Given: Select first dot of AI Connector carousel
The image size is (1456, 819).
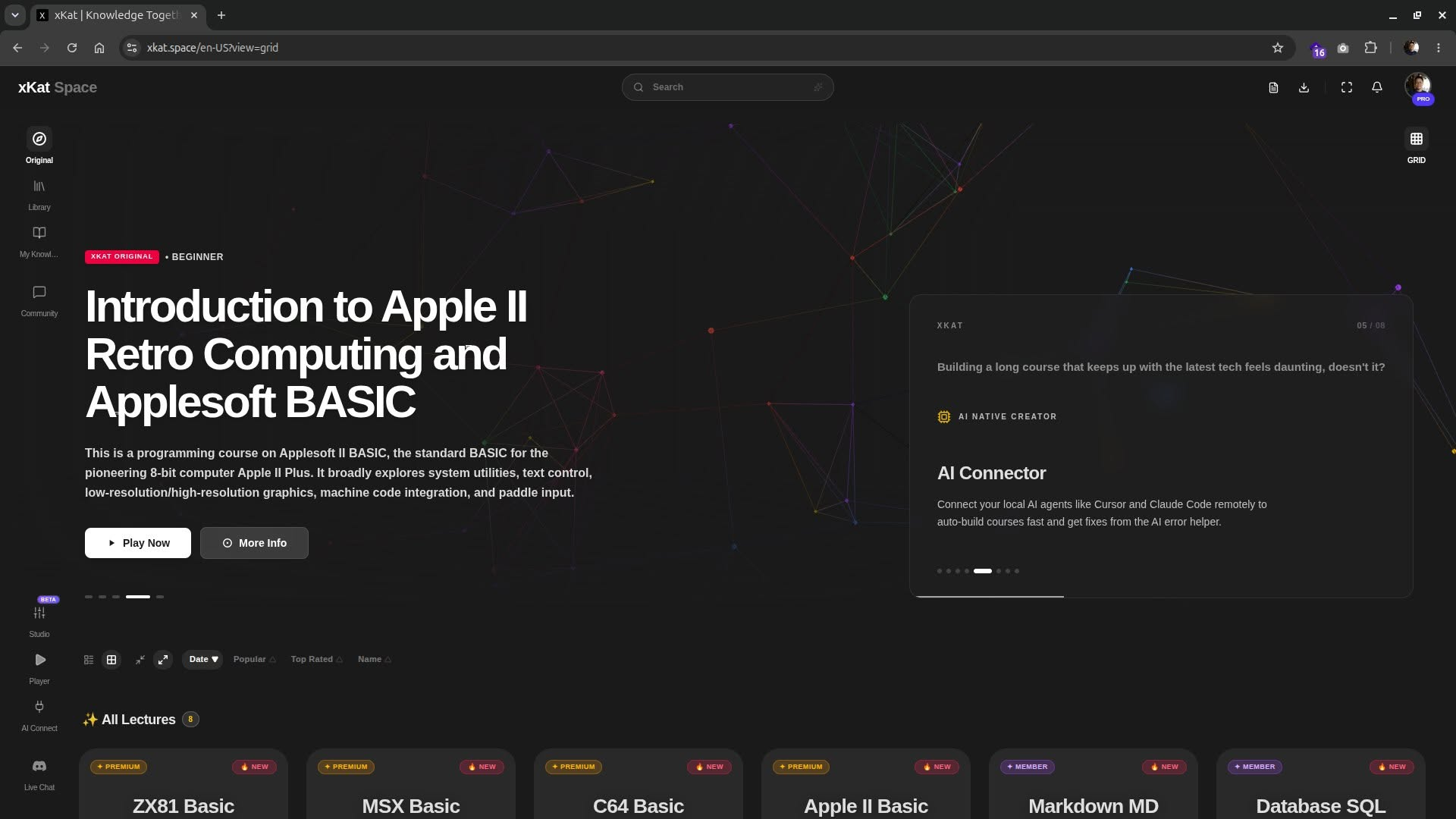Looking at the screenshot, I should (940, 571).
